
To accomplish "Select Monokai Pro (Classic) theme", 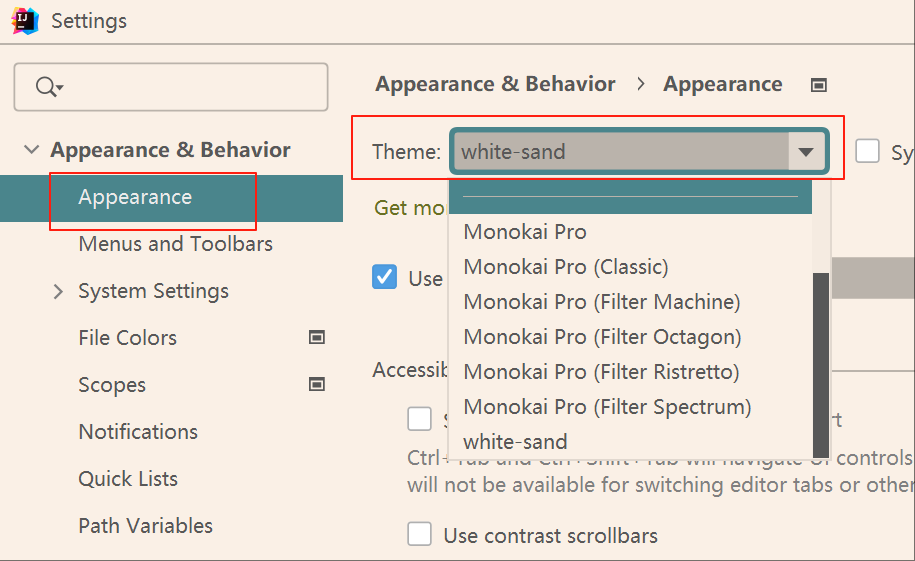I will point(566,267).
